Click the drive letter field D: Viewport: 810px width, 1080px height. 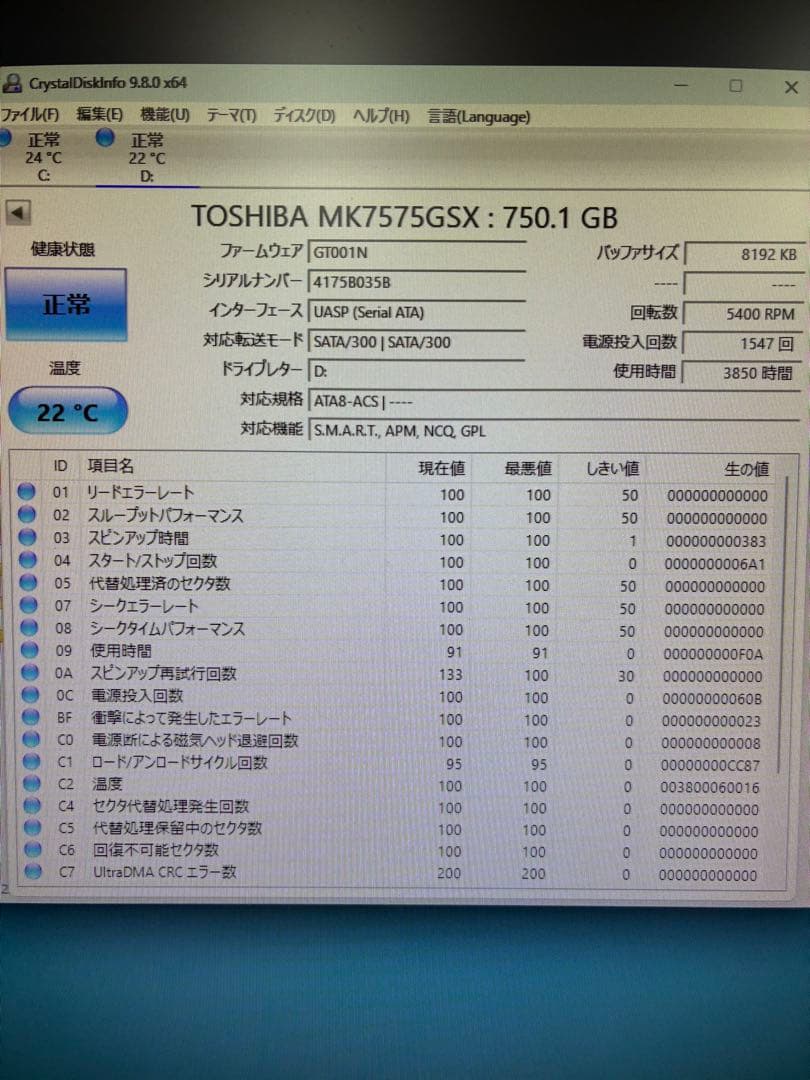417,371
